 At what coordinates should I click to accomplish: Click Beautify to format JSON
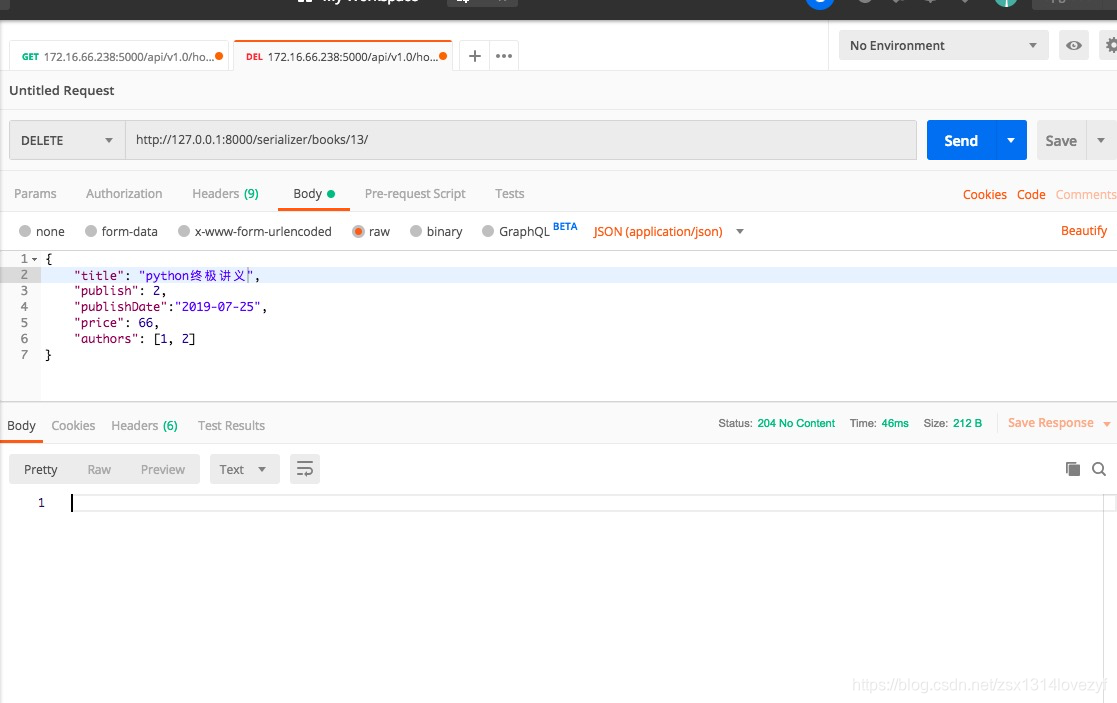point(1084,231)
